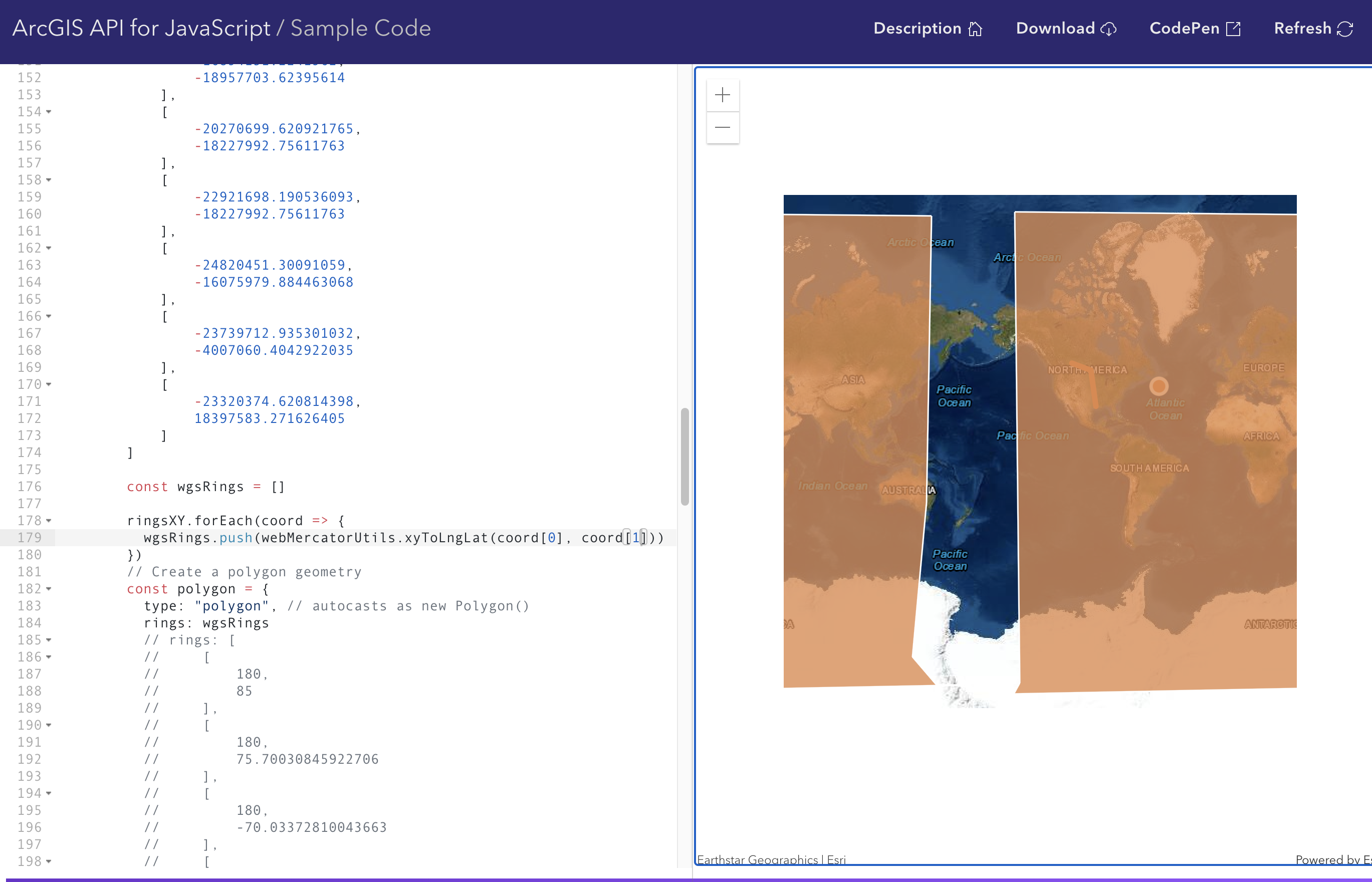Click the map zoom in plus button

pos(723,95)
